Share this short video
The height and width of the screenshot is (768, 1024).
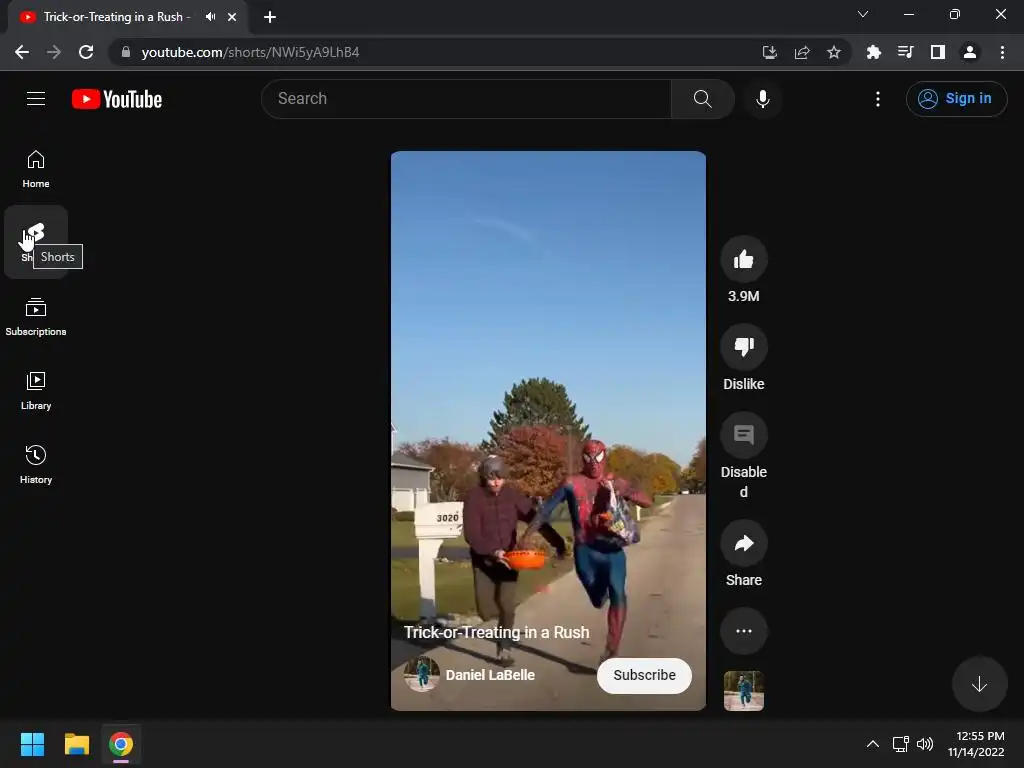(x=744, y=543)
